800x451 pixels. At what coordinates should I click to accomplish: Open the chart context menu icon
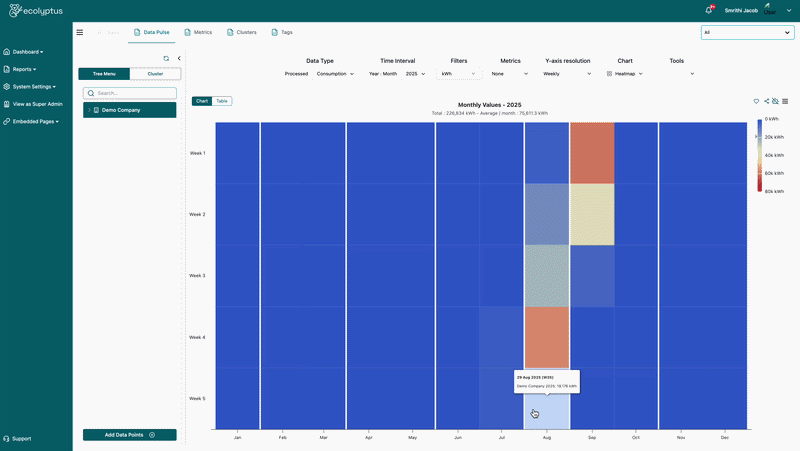[x=785, y=101]
